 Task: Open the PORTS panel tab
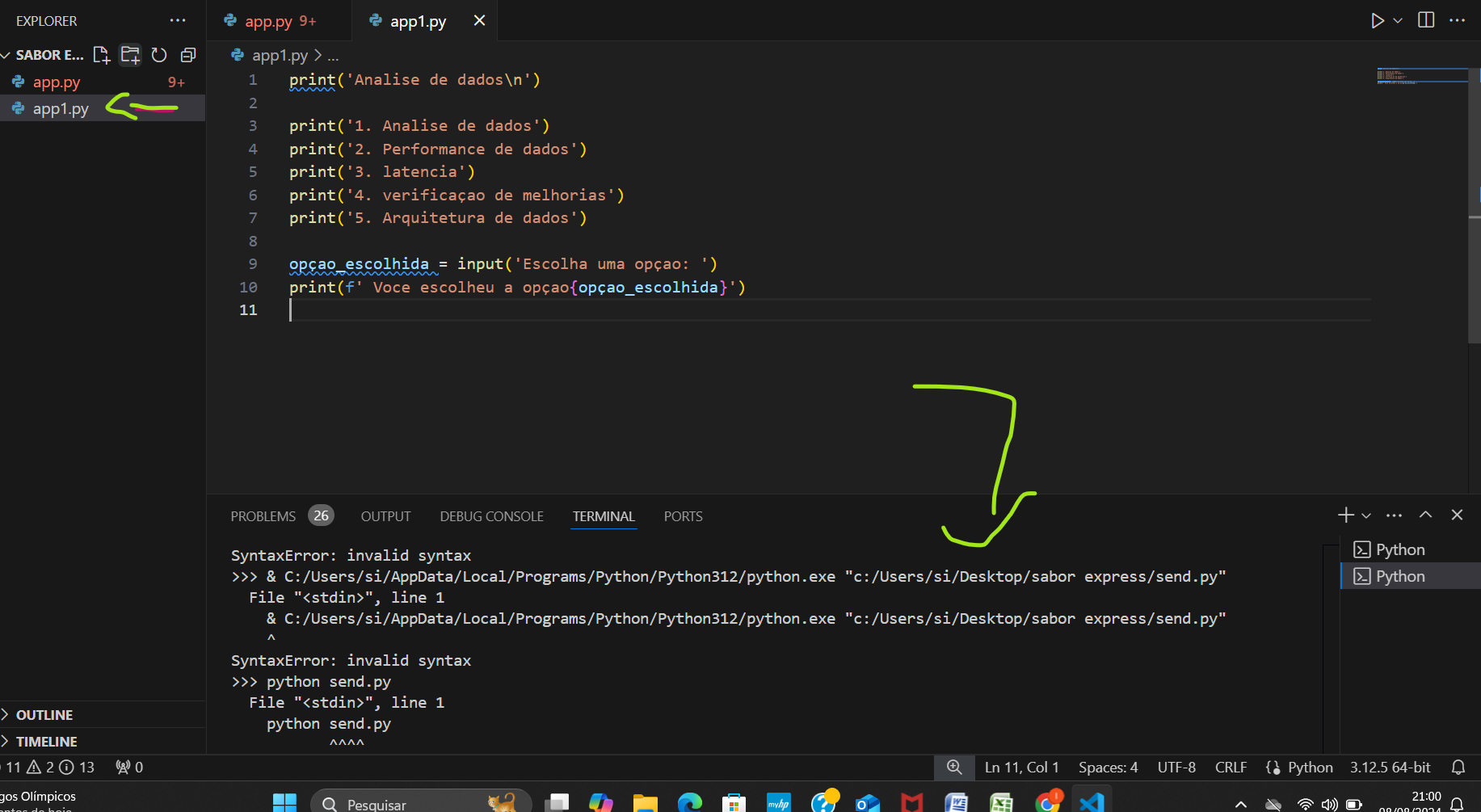(x=683, y=516)
